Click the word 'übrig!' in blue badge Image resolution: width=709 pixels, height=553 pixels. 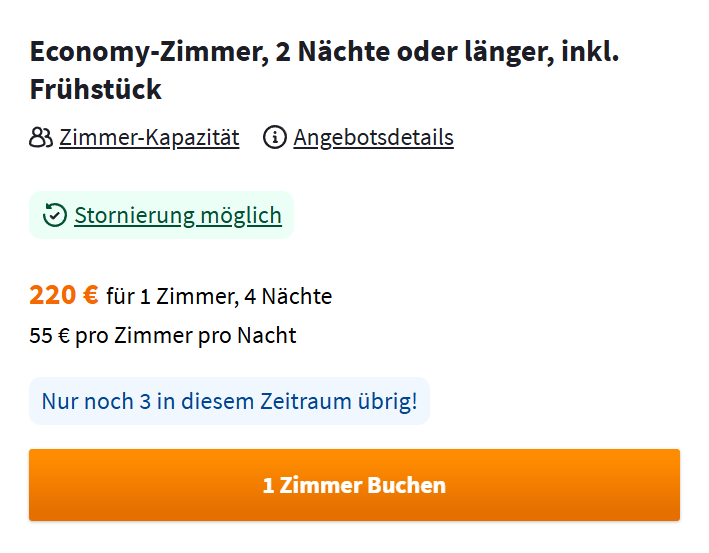click(388, 402)
